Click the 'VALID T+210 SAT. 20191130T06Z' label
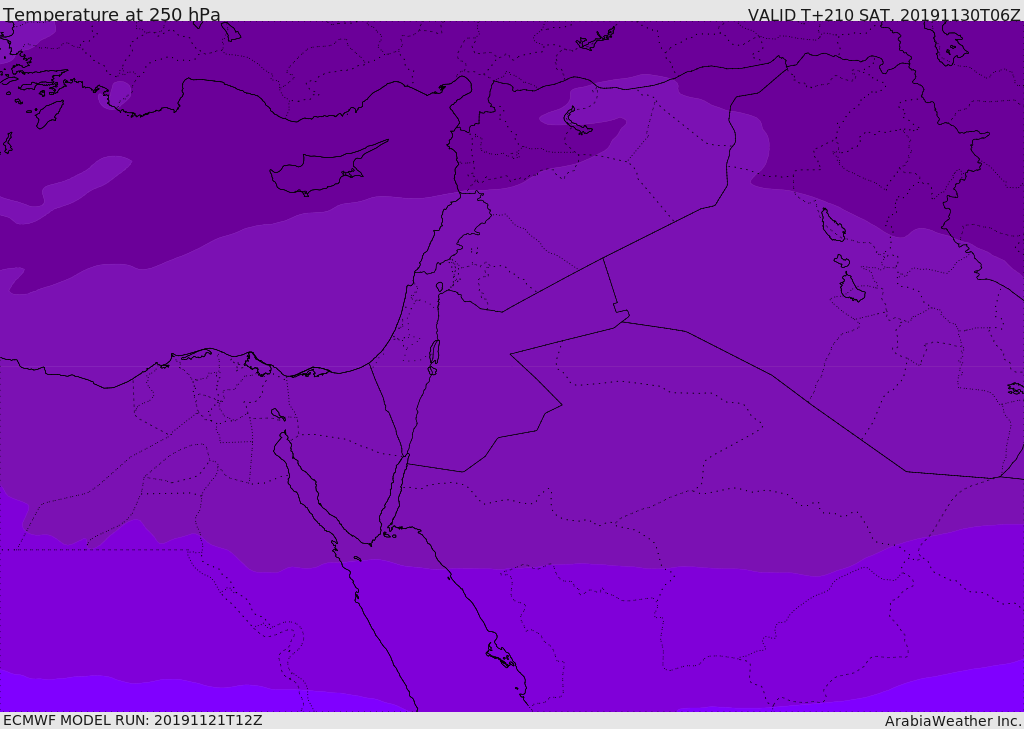 tap(884, 14)
